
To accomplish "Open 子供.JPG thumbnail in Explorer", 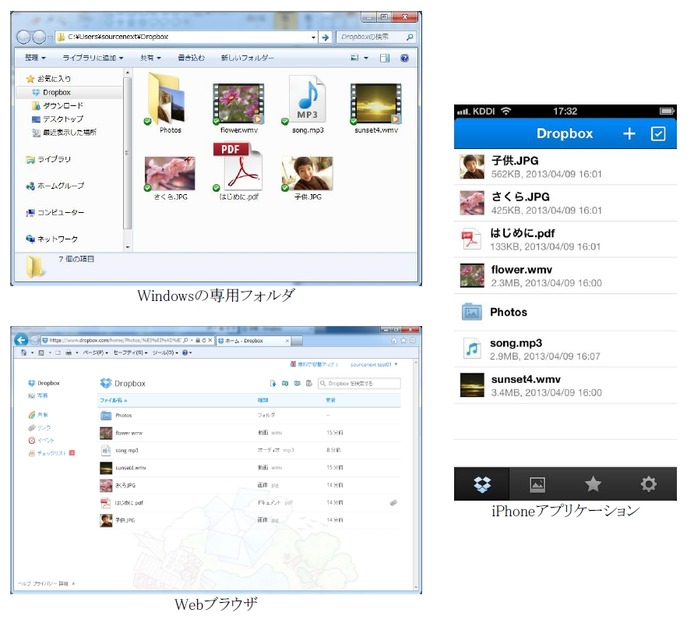I will point(308,174).
